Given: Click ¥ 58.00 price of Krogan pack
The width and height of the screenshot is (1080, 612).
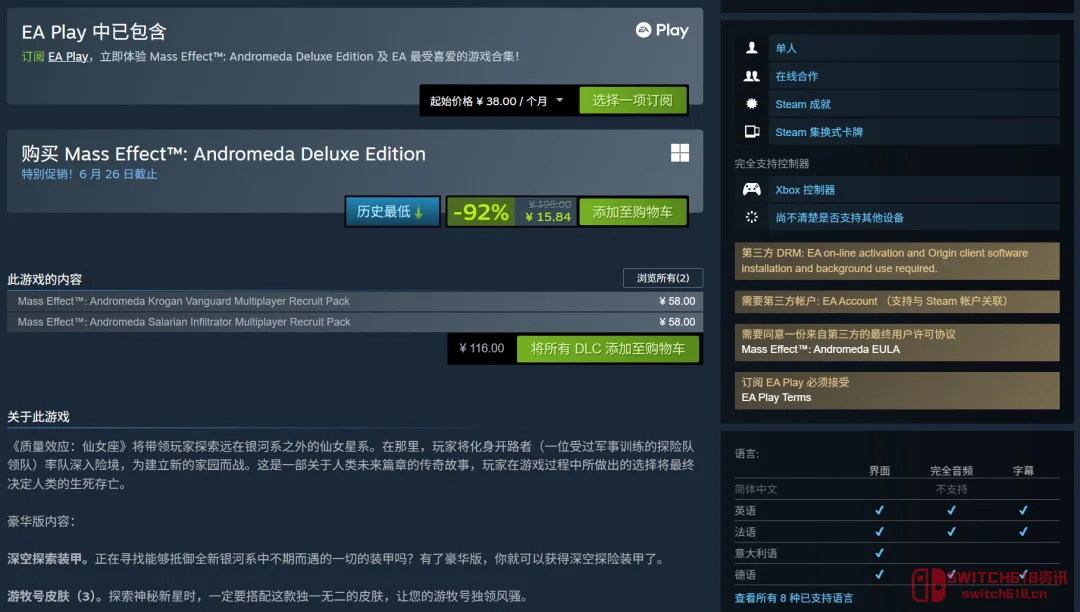Looking at the screenshot, I should coord(677,302).
